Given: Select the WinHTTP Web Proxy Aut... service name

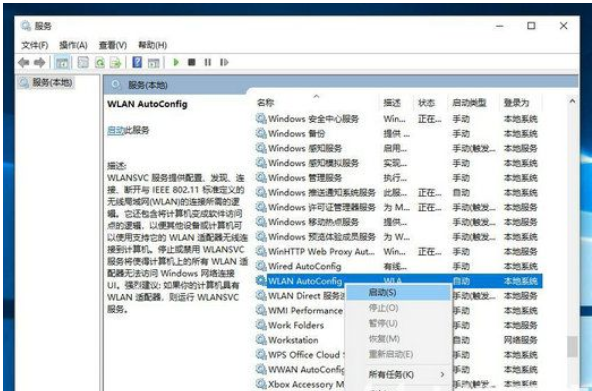Looking at the screenshot, I should (x=321, y=251).
